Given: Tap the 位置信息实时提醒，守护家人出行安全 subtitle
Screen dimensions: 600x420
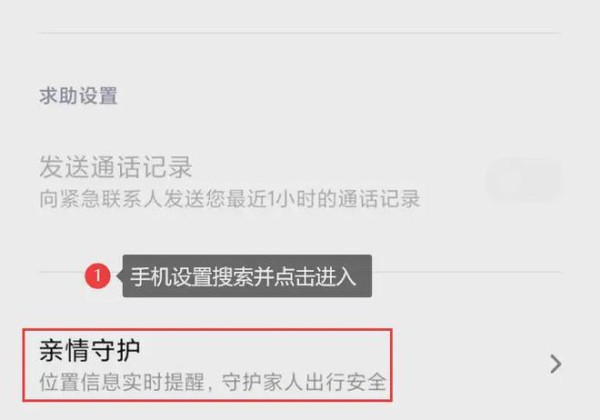Looking at the screenshot, I should (x=213, y=382).
